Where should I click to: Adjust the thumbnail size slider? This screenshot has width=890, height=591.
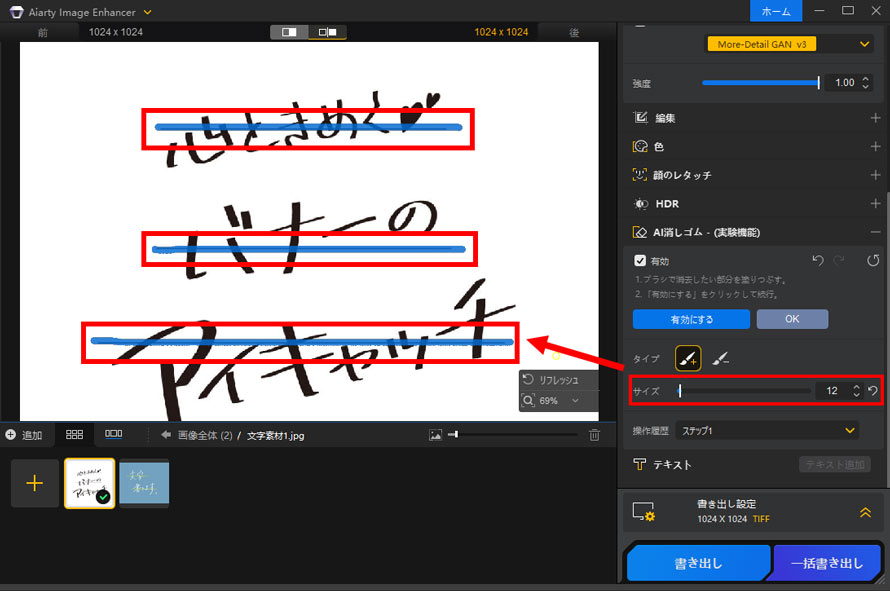[513, 435]
